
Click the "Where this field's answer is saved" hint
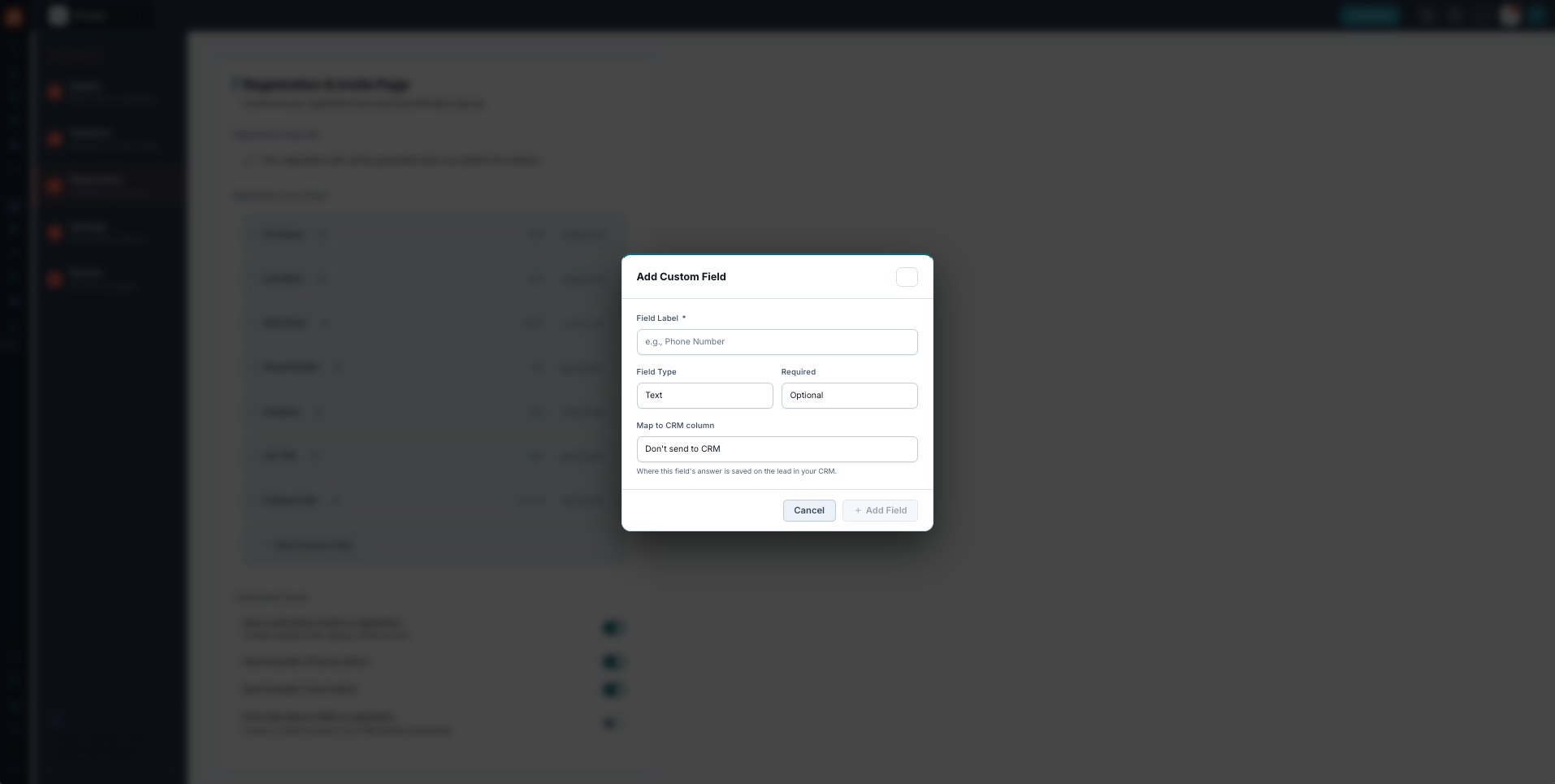736,471
